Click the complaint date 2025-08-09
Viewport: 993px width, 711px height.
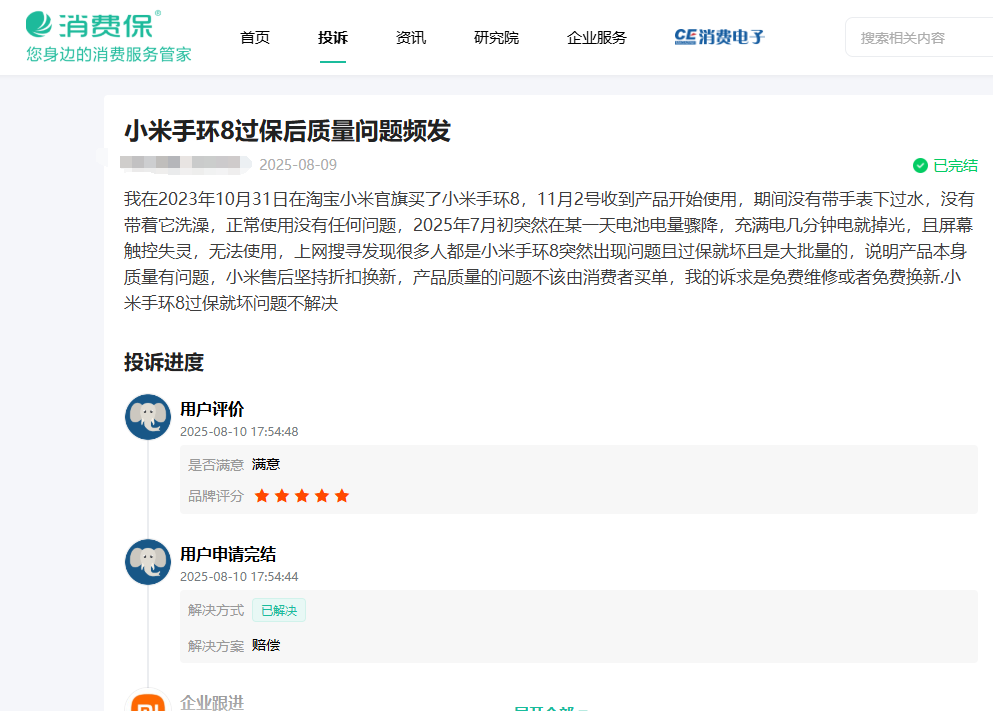(298, 165)
